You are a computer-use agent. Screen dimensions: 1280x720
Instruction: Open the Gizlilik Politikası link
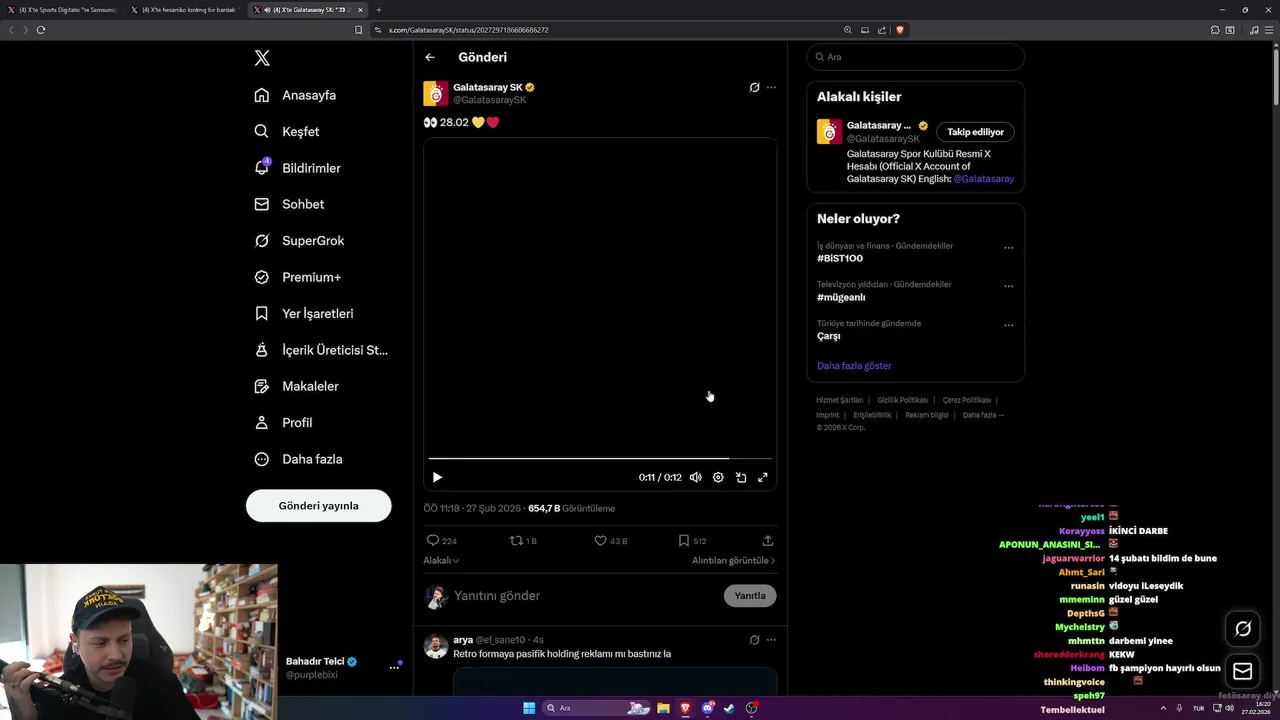pyautogui.click(x=903, y=400)
